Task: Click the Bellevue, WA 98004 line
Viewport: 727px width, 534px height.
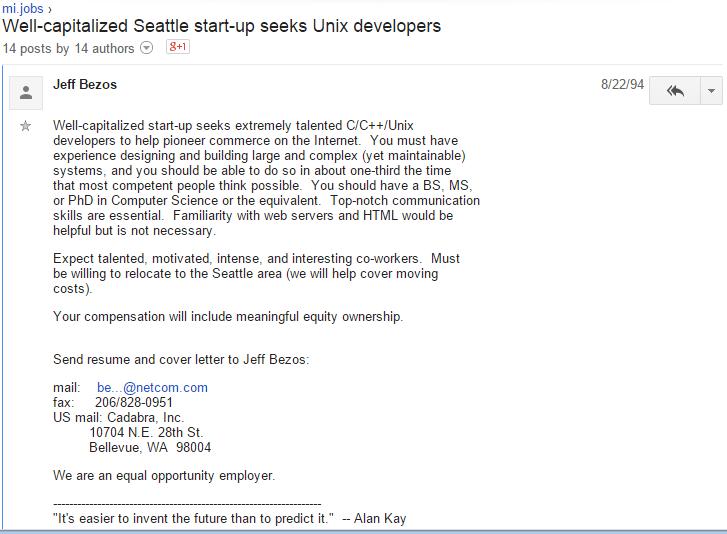Action: 150,447
